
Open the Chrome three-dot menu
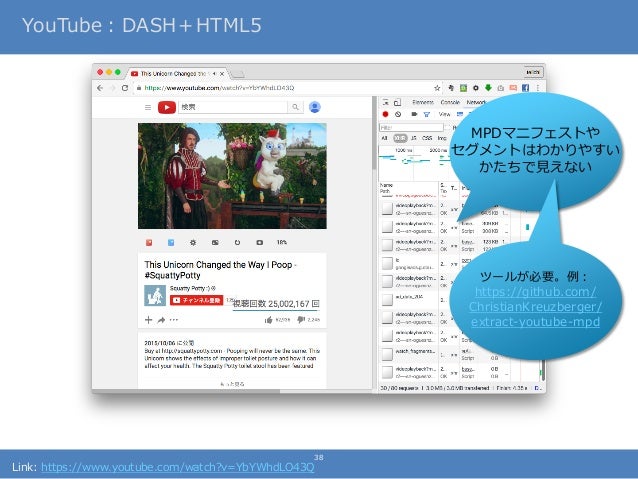[x=537, y=87]
